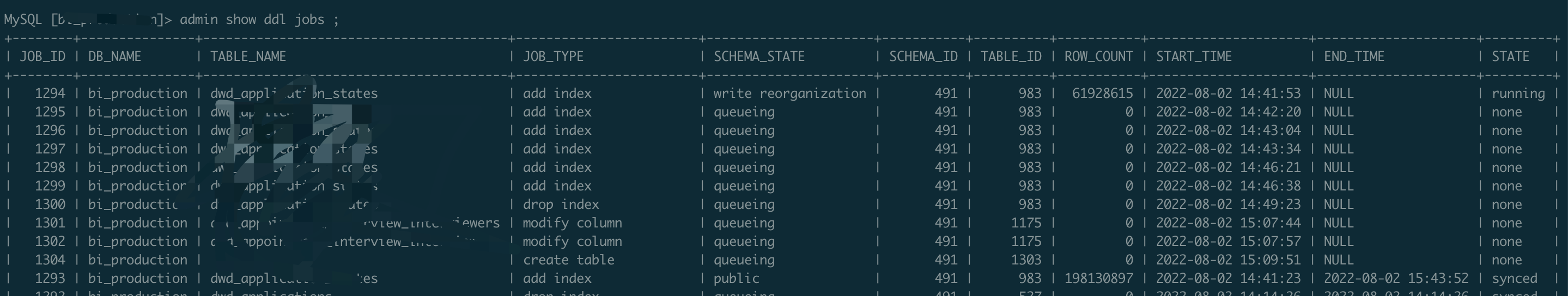Click the START_TIME column header
This screenshot has width=1568, height=296.
(1194, 57)
